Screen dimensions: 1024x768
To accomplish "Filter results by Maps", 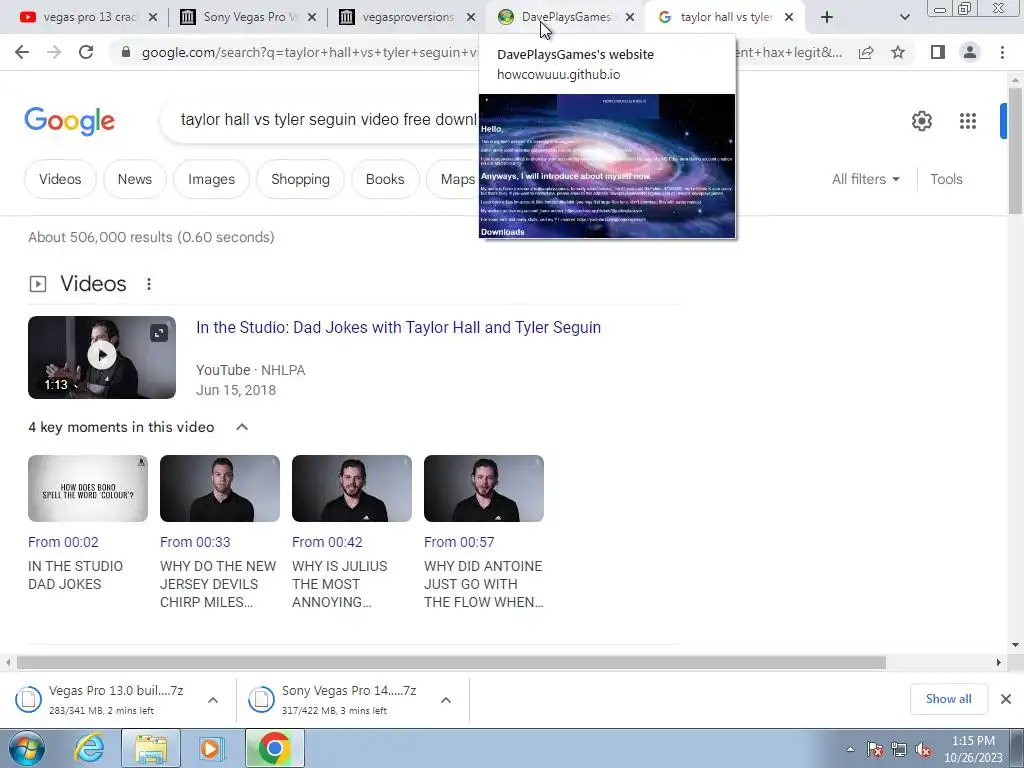I will (x=454, y=179).
